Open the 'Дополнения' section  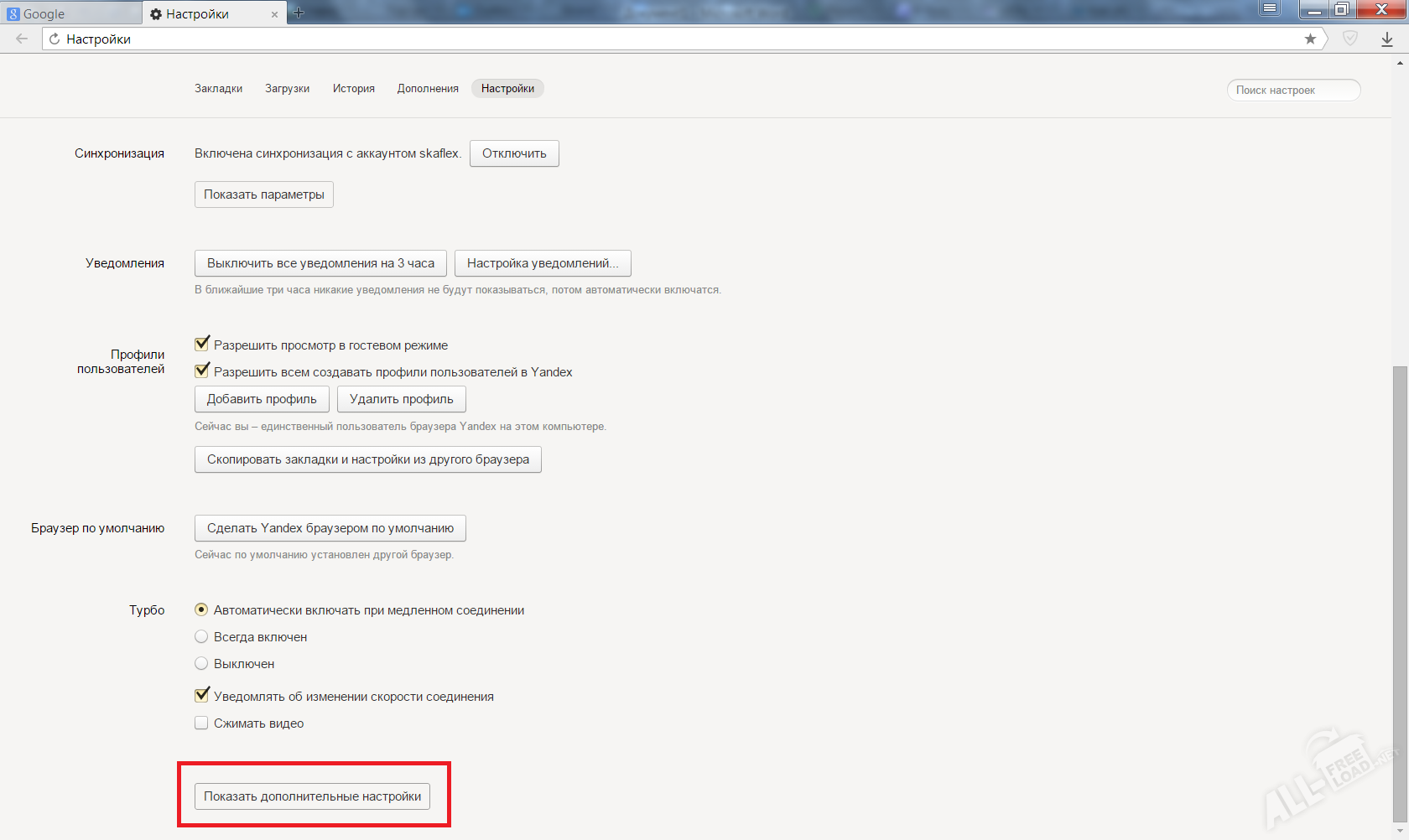coord(428,89)
